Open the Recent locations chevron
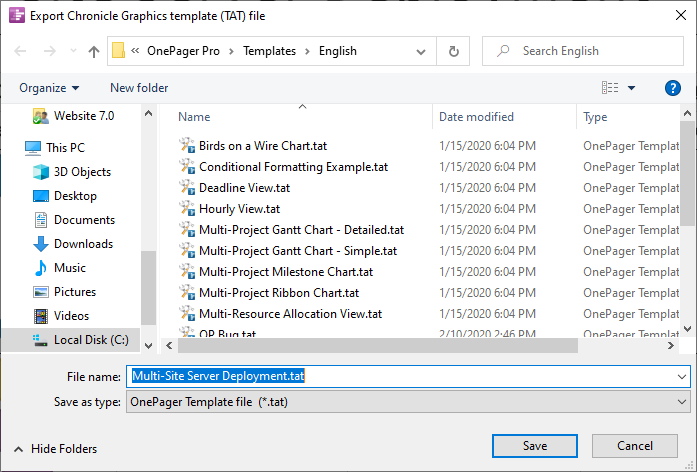 click(x=73, y=51)
